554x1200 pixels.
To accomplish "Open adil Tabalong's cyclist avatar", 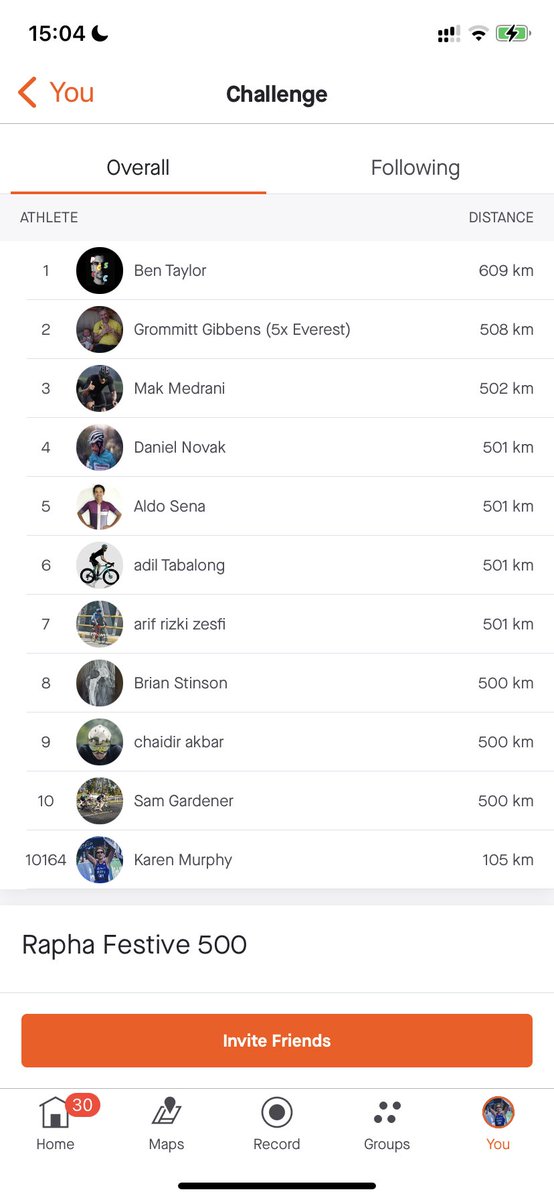I will tap(100, 566).
